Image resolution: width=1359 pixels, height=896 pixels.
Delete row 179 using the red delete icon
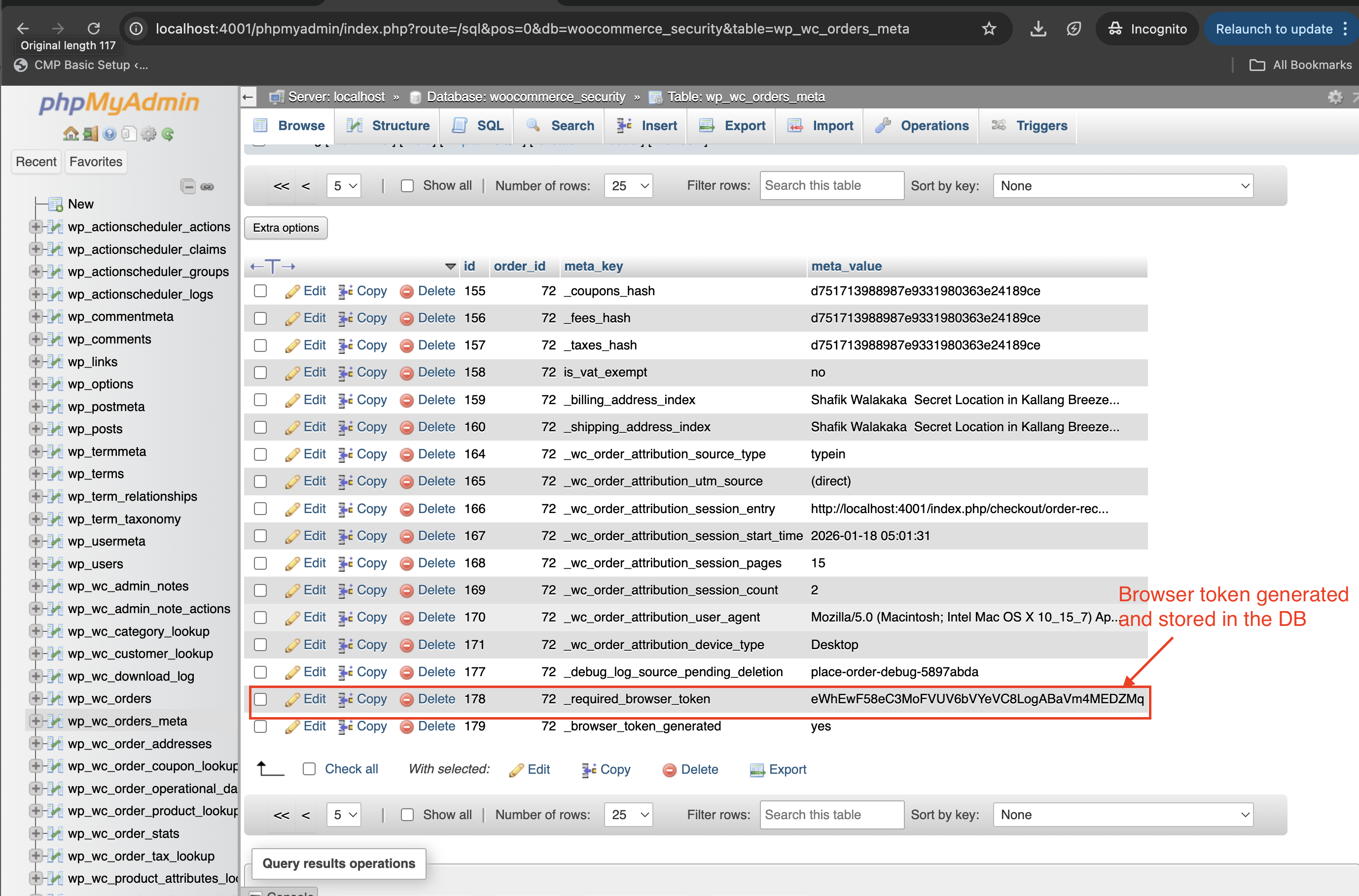[x=407, y=726]
